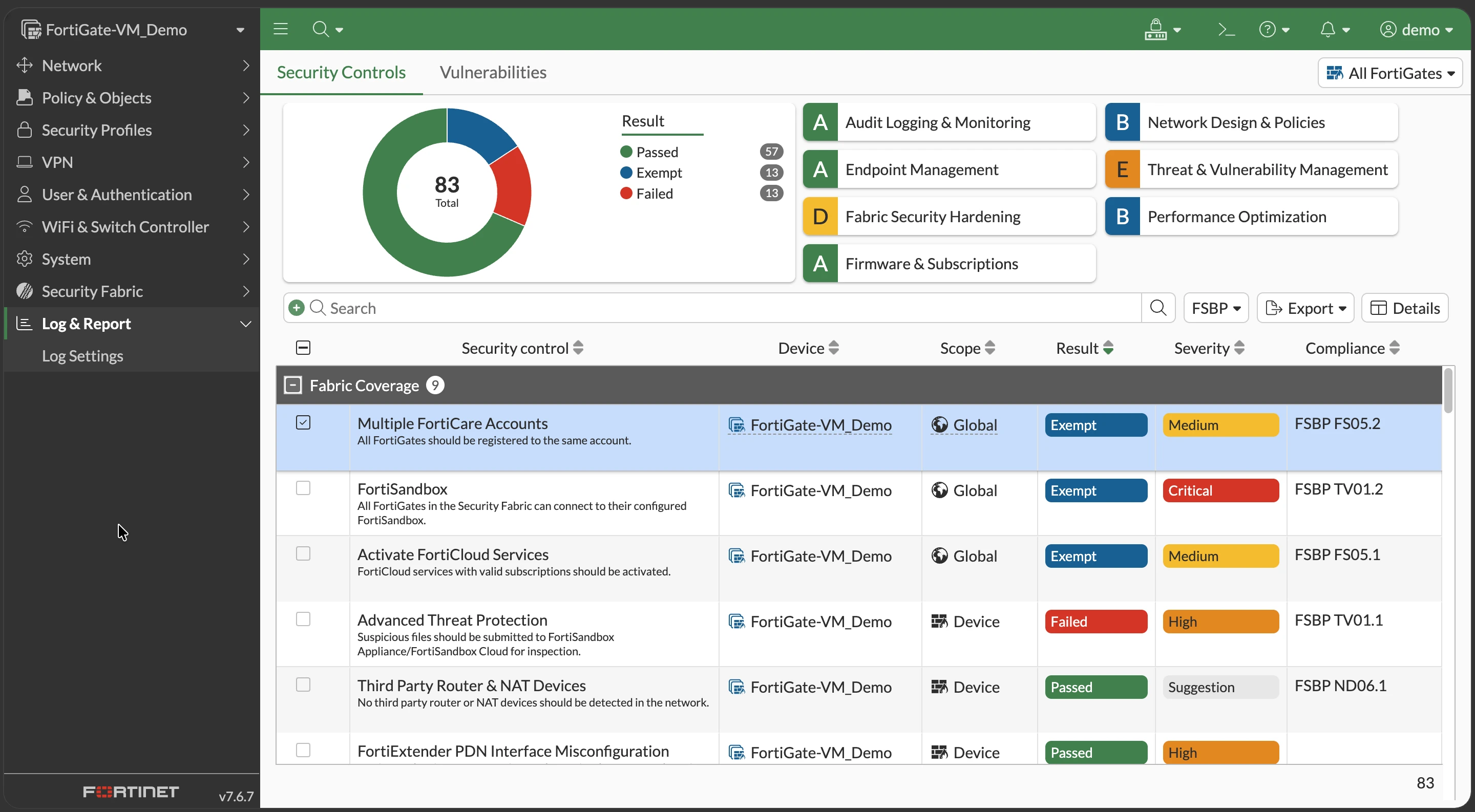This screenshot has width=1475, height=812.
Task: Expand the Network menu
Action: 132,66
